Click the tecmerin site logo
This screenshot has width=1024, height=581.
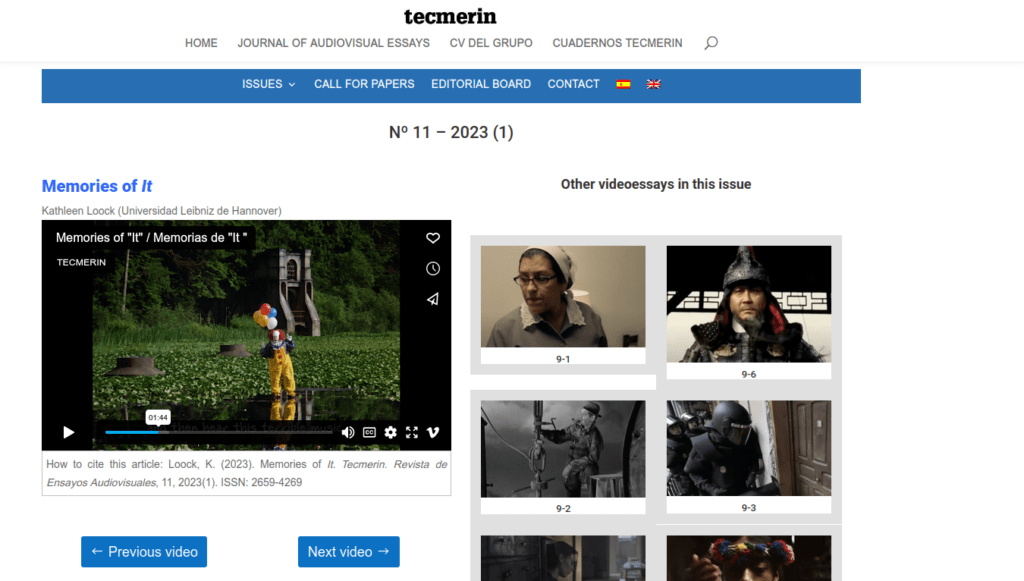pyautogui.click(x=450, y=16)
